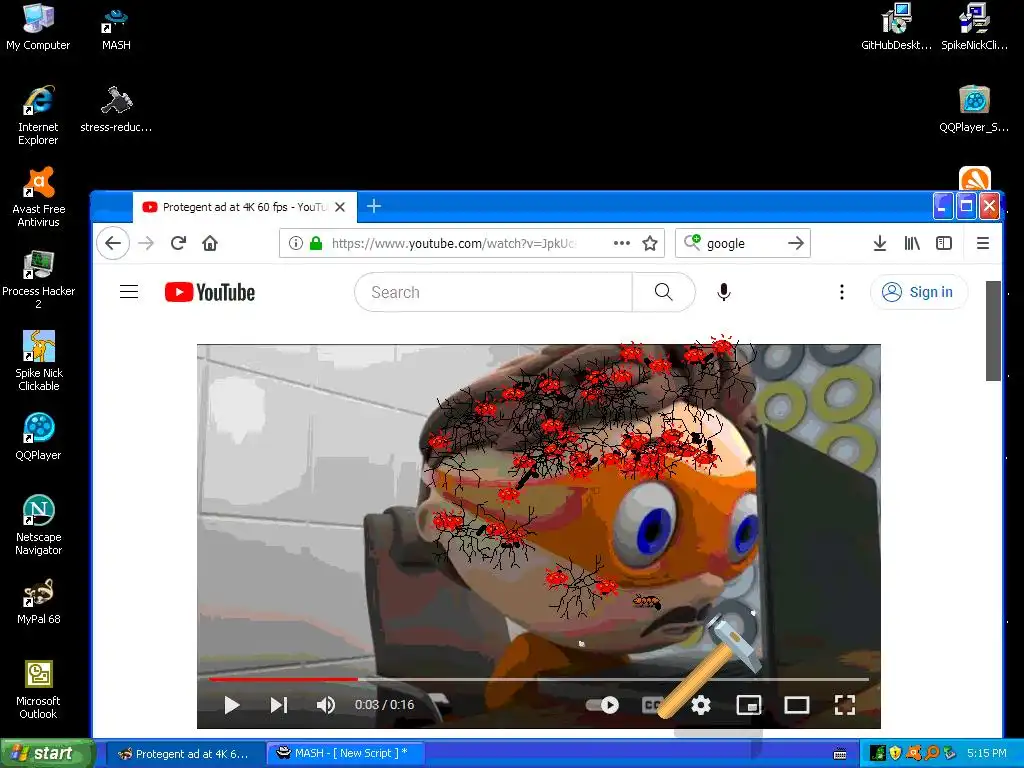Skip to next video
The width and height of the screenshot is (1024, 768).
[279, 705]
